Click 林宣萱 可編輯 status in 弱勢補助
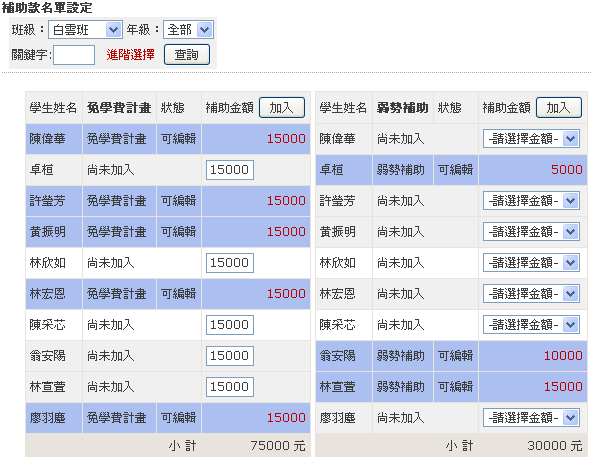The height and width of the screenshot is (461, 591). [455, 387]
